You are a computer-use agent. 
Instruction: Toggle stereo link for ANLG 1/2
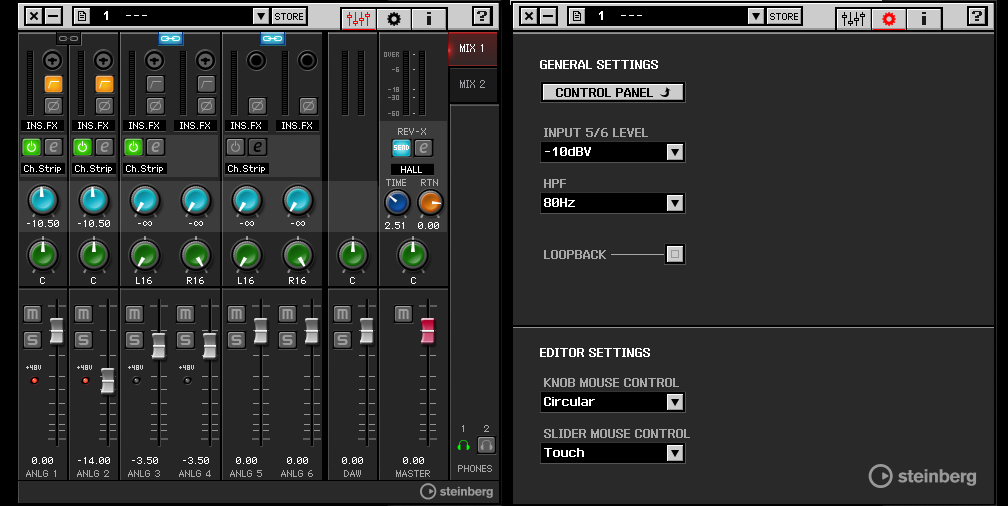pos(68,39)
